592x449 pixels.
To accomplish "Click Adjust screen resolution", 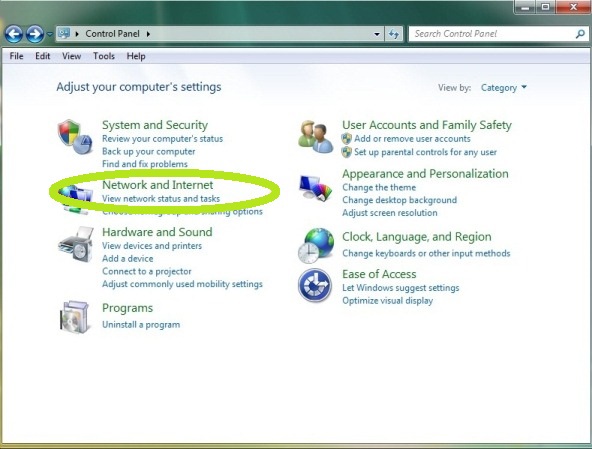I will [x=390, y=213].
